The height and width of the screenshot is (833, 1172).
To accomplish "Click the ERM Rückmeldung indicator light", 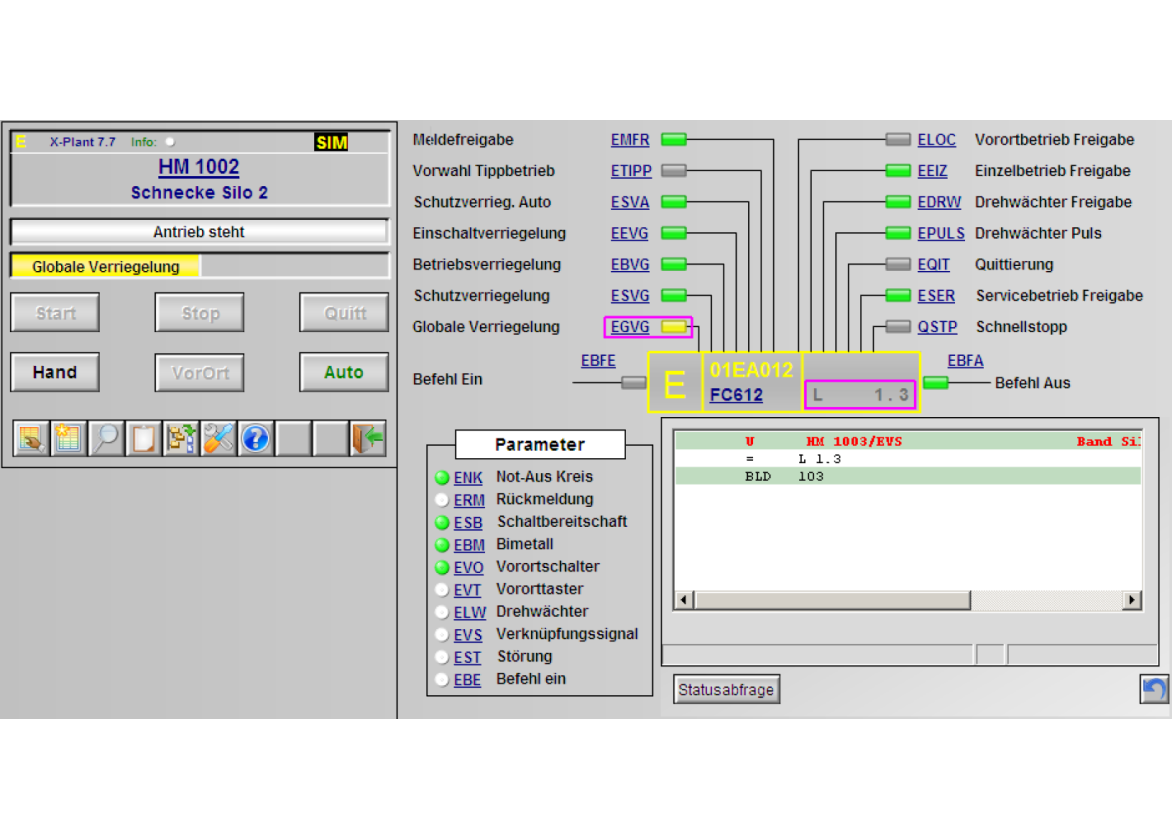I will 442,500.
